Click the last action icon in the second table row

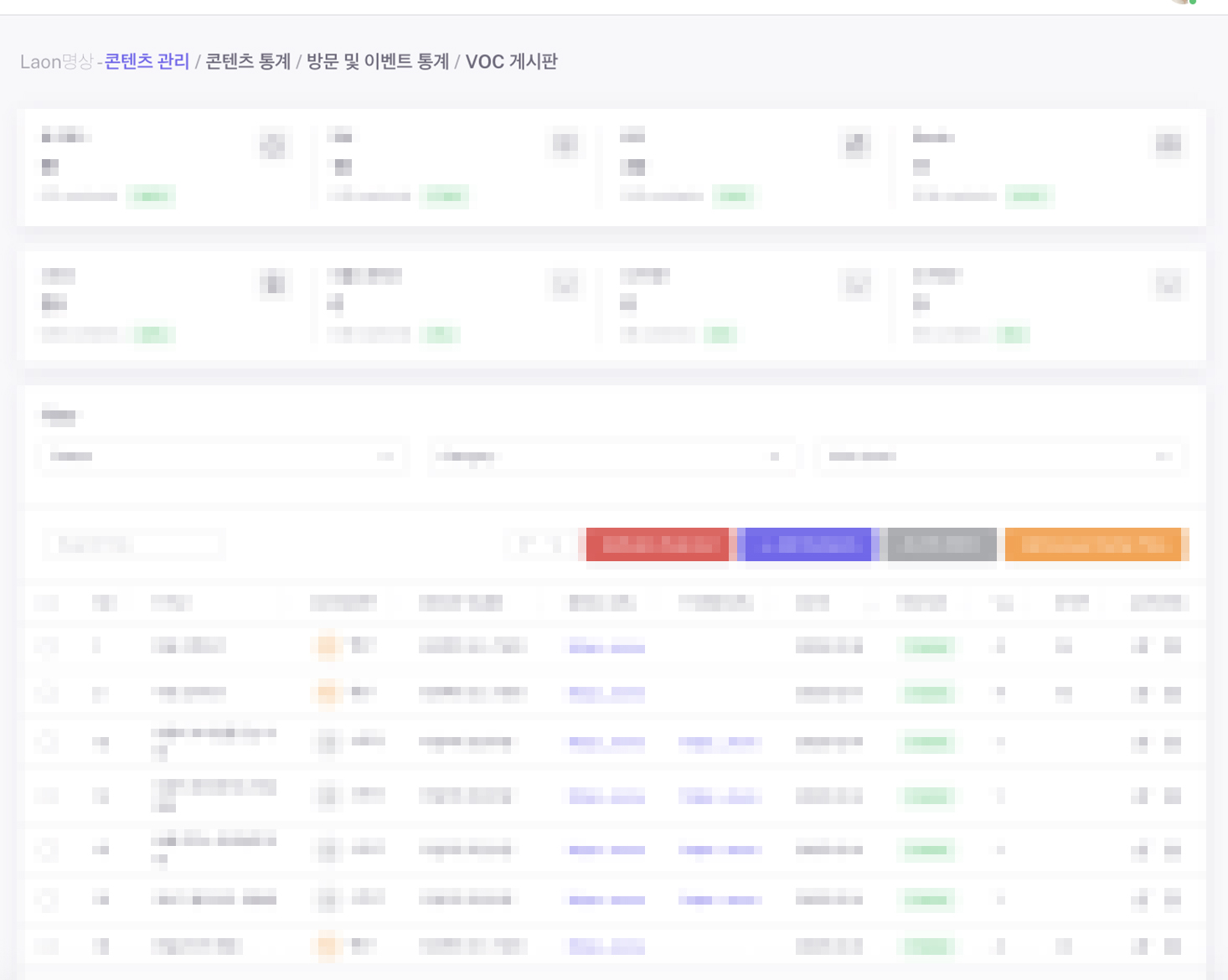pos(1173,693)
